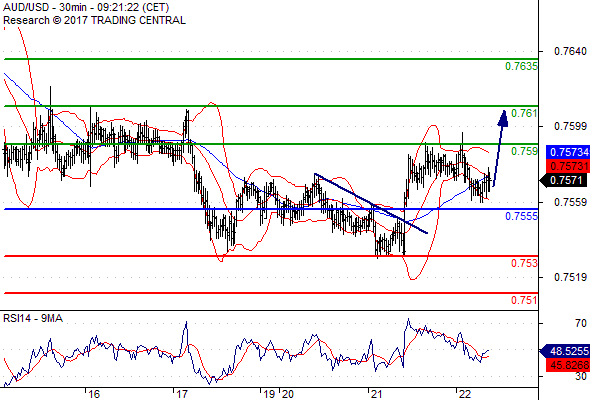
Task: Click the 0.7640 price axis label
Action: (x=570, y=51)
